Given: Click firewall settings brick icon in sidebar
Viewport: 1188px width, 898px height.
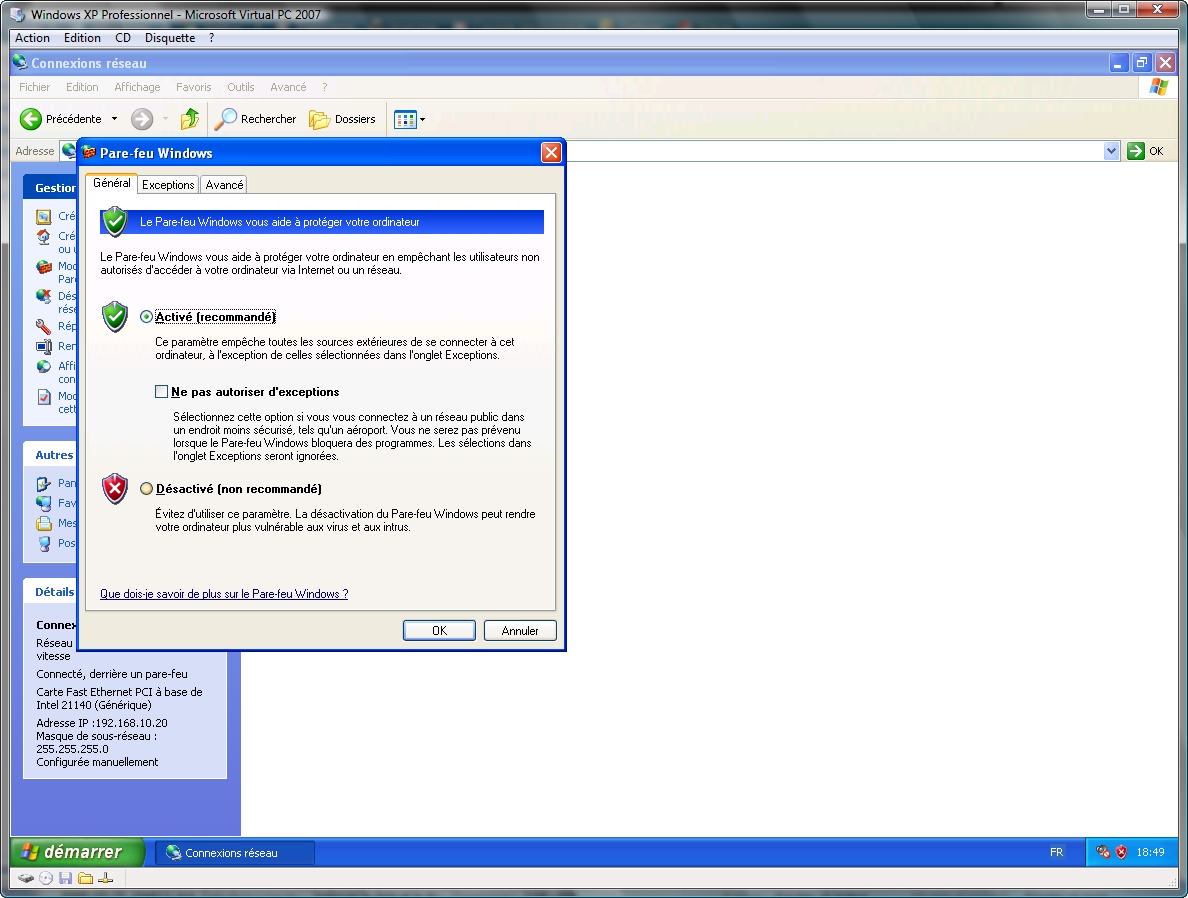Looking at the screenshot, I should coord(44,267).
